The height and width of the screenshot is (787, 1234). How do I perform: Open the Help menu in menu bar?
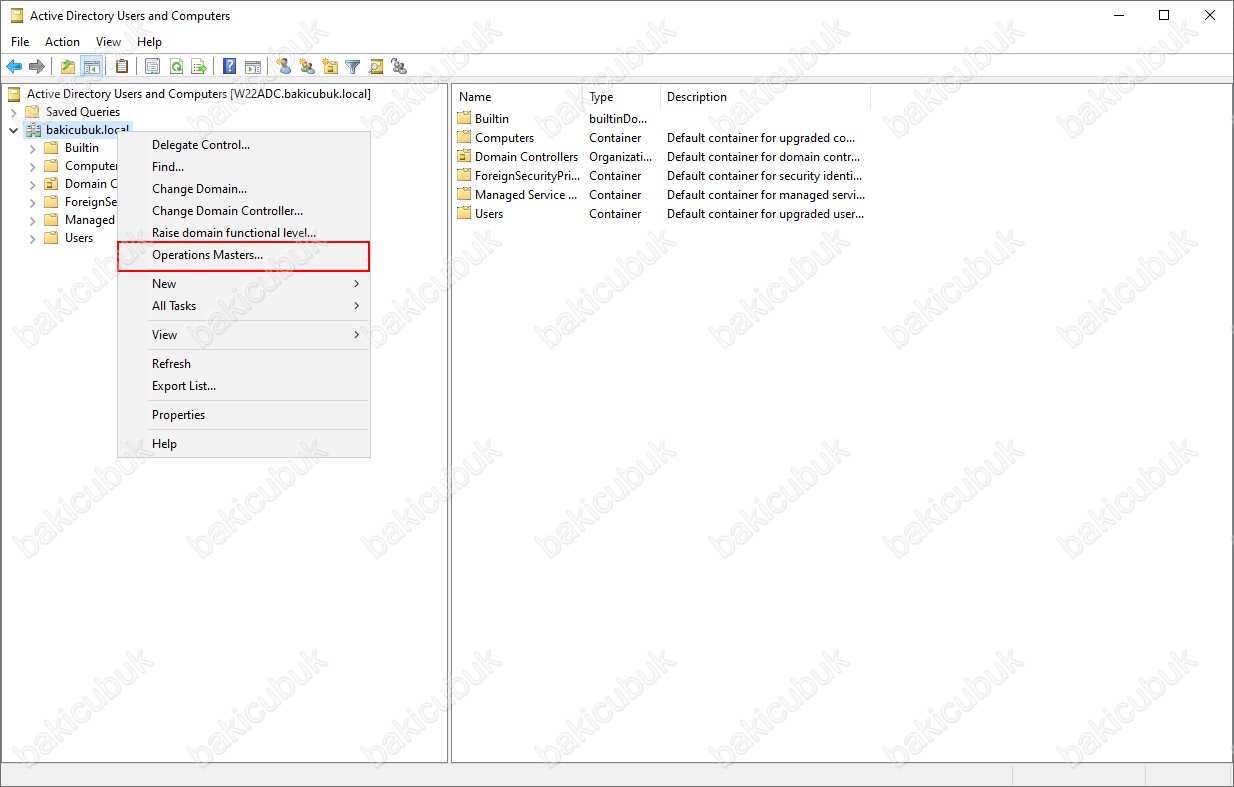(x=149, y=42)
